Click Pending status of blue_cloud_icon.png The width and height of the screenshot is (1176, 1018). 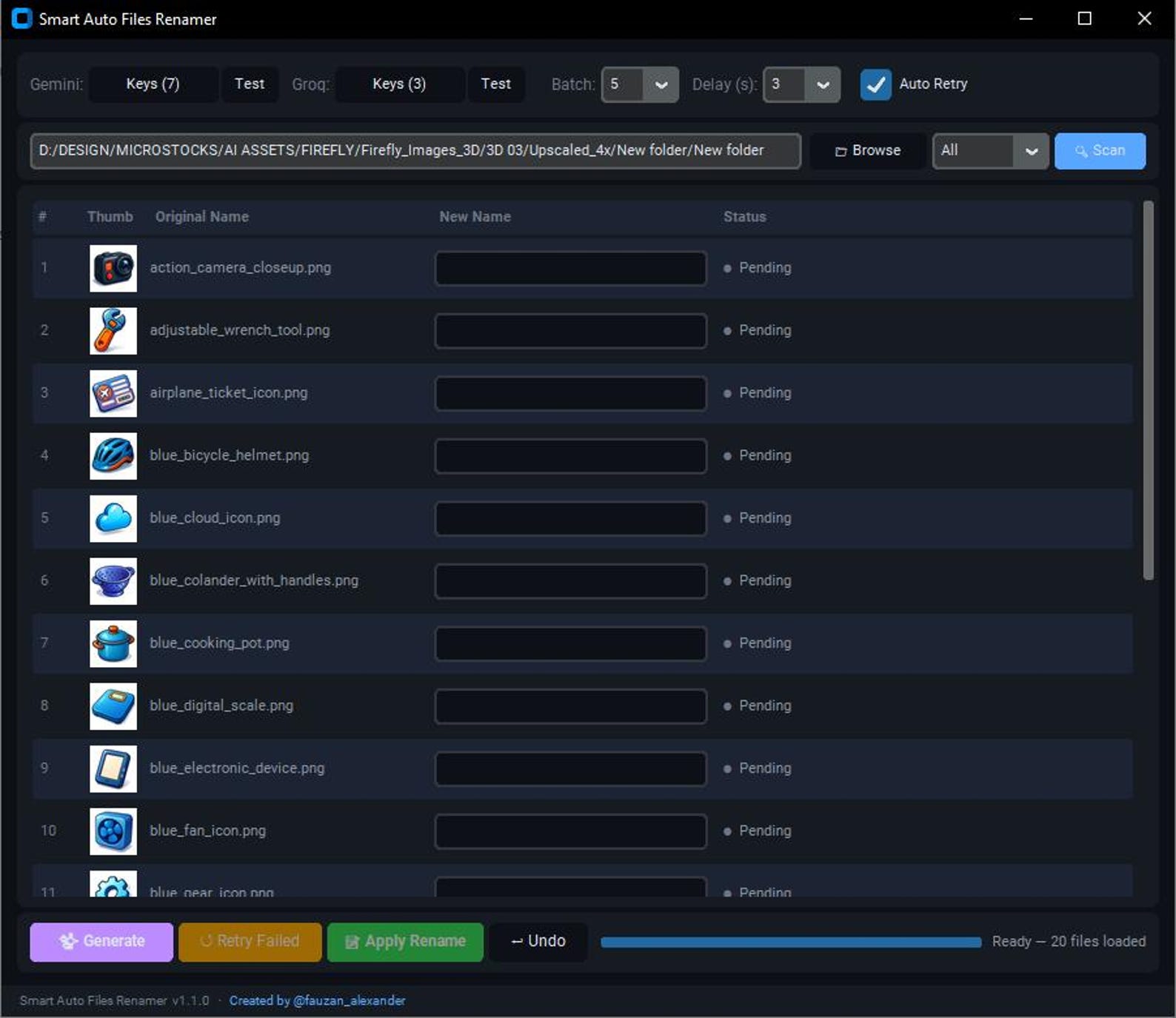click(x=758, y=518)
